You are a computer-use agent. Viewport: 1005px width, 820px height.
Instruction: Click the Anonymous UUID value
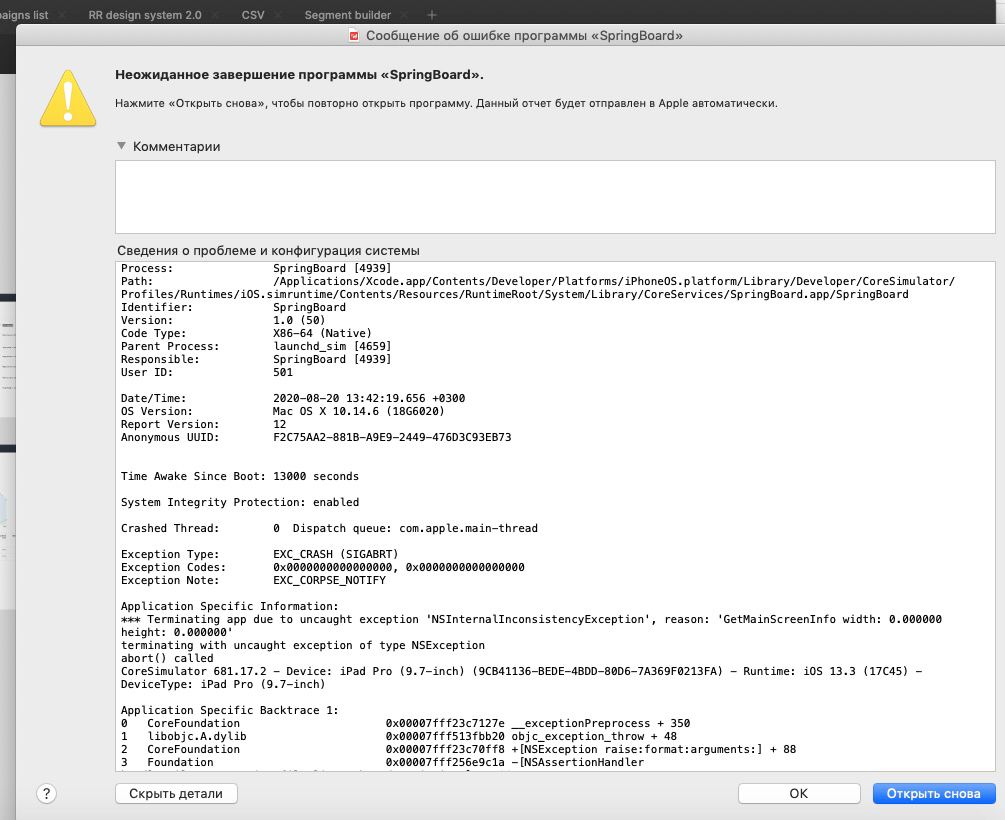[392, 437]
